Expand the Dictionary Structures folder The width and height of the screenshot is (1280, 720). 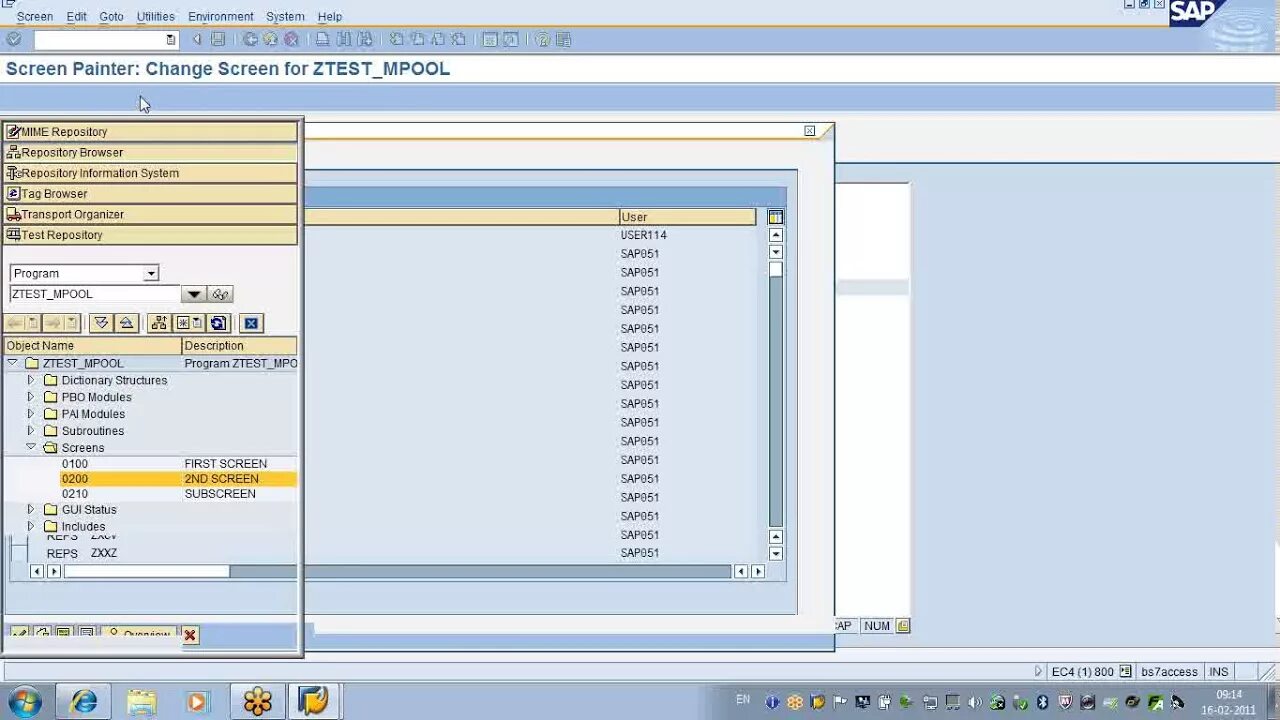[31, 380]
